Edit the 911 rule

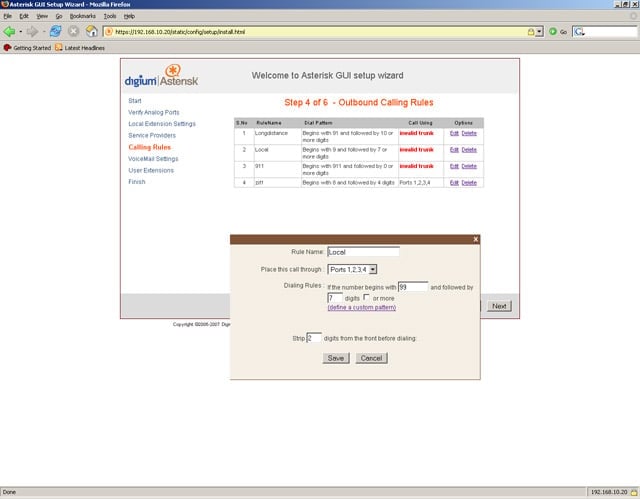454,166
